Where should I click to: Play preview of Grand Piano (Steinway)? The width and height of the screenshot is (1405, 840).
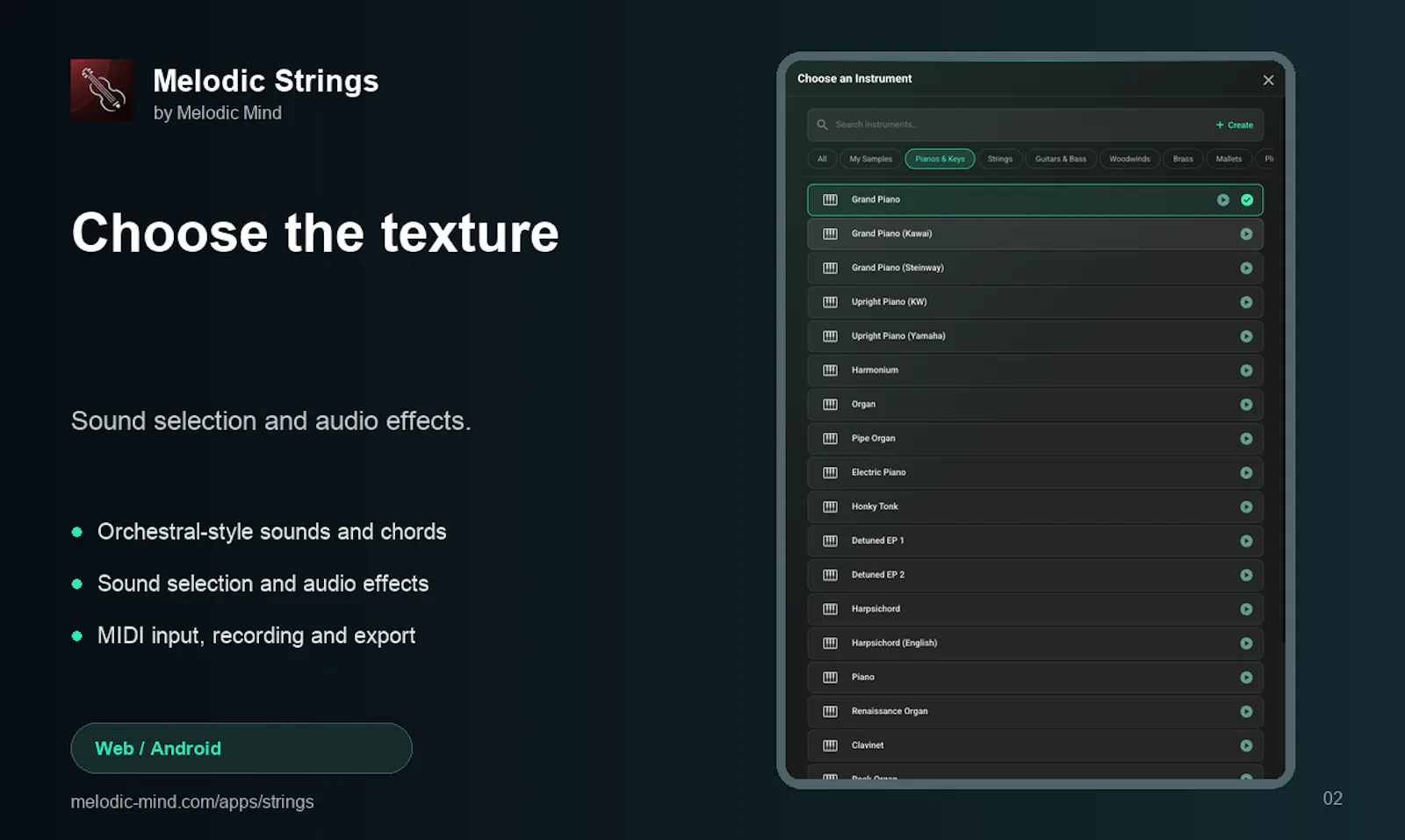(1246, 269)
